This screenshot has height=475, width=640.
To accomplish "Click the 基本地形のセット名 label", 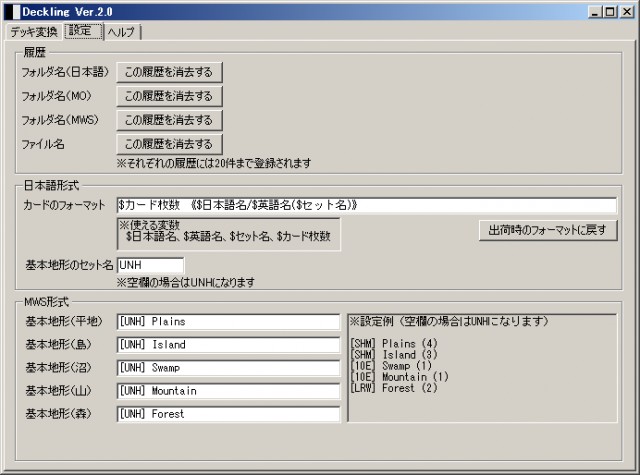I will 69,265.
